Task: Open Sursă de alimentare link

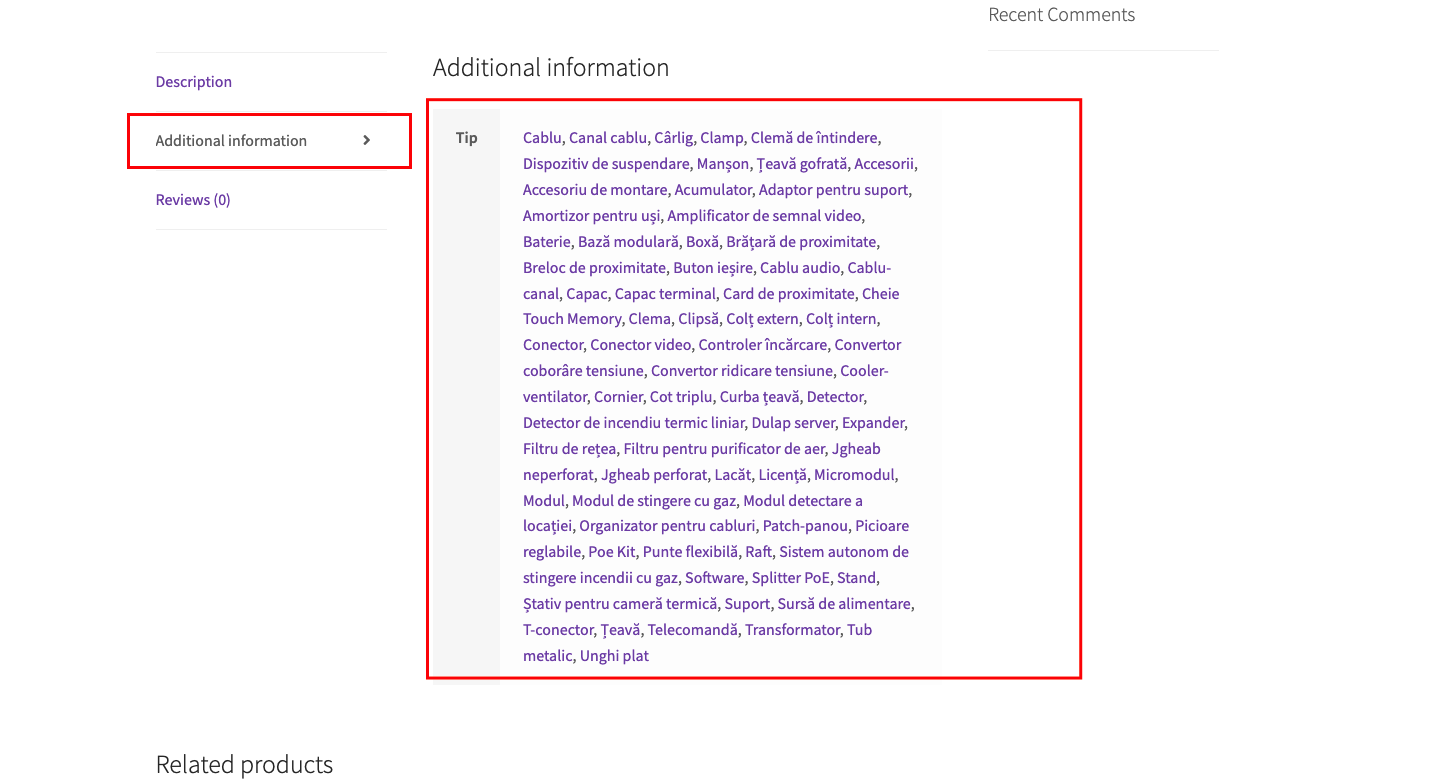Action: pos(844,604)
